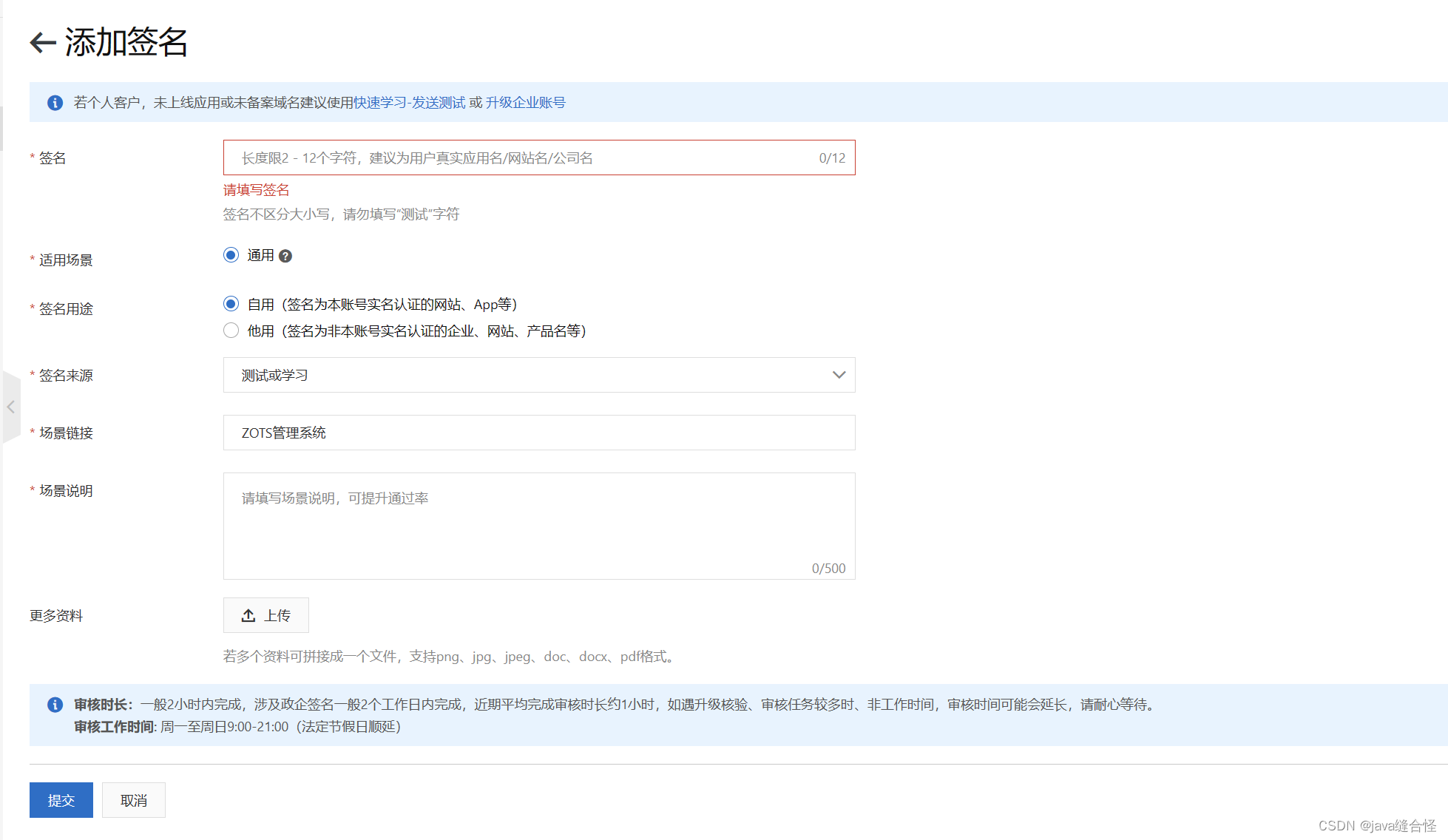Focus the 签名 name input field
The image size is (1448, 840).
click(x=518, y=157)
